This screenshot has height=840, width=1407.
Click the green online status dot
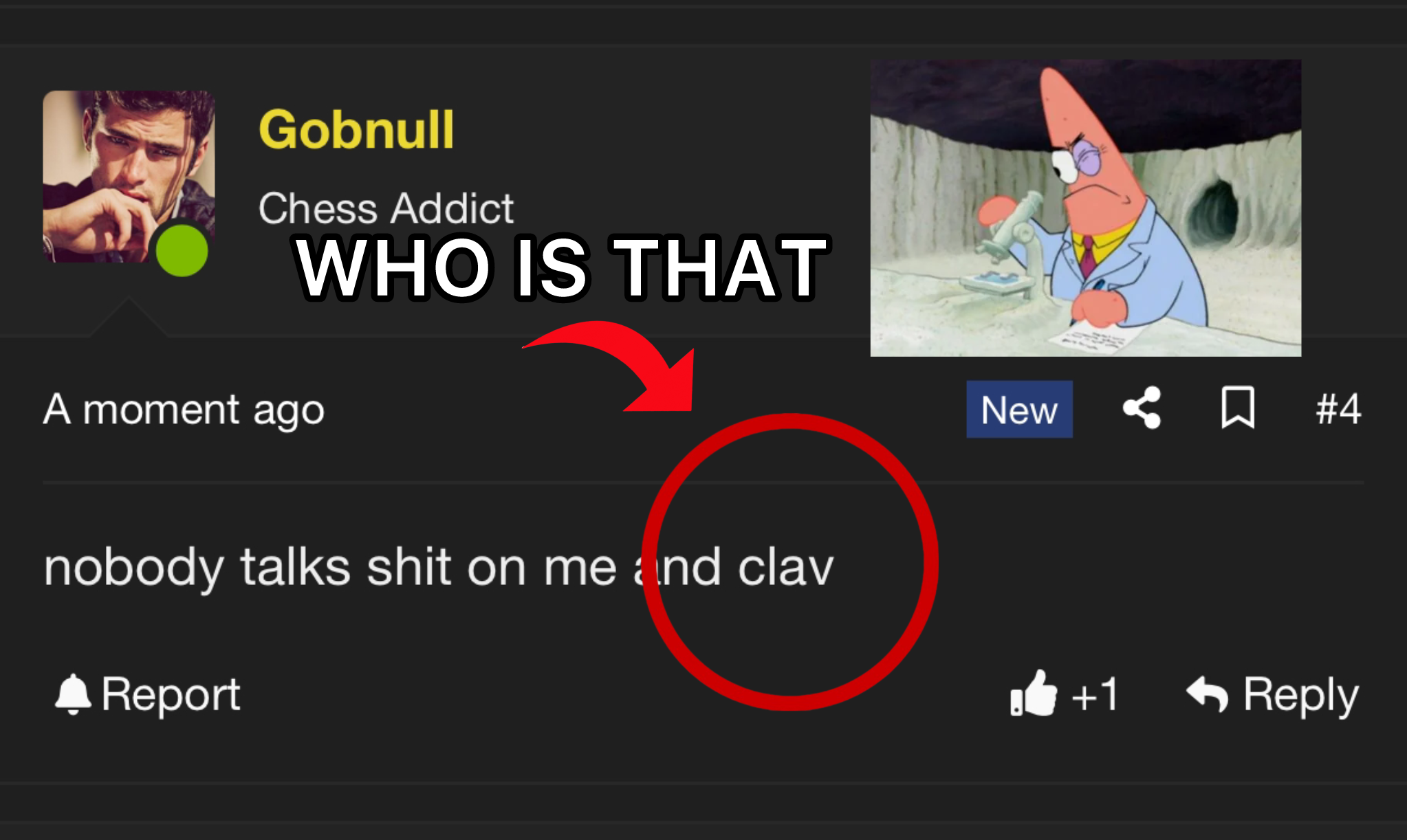point(182,250)
